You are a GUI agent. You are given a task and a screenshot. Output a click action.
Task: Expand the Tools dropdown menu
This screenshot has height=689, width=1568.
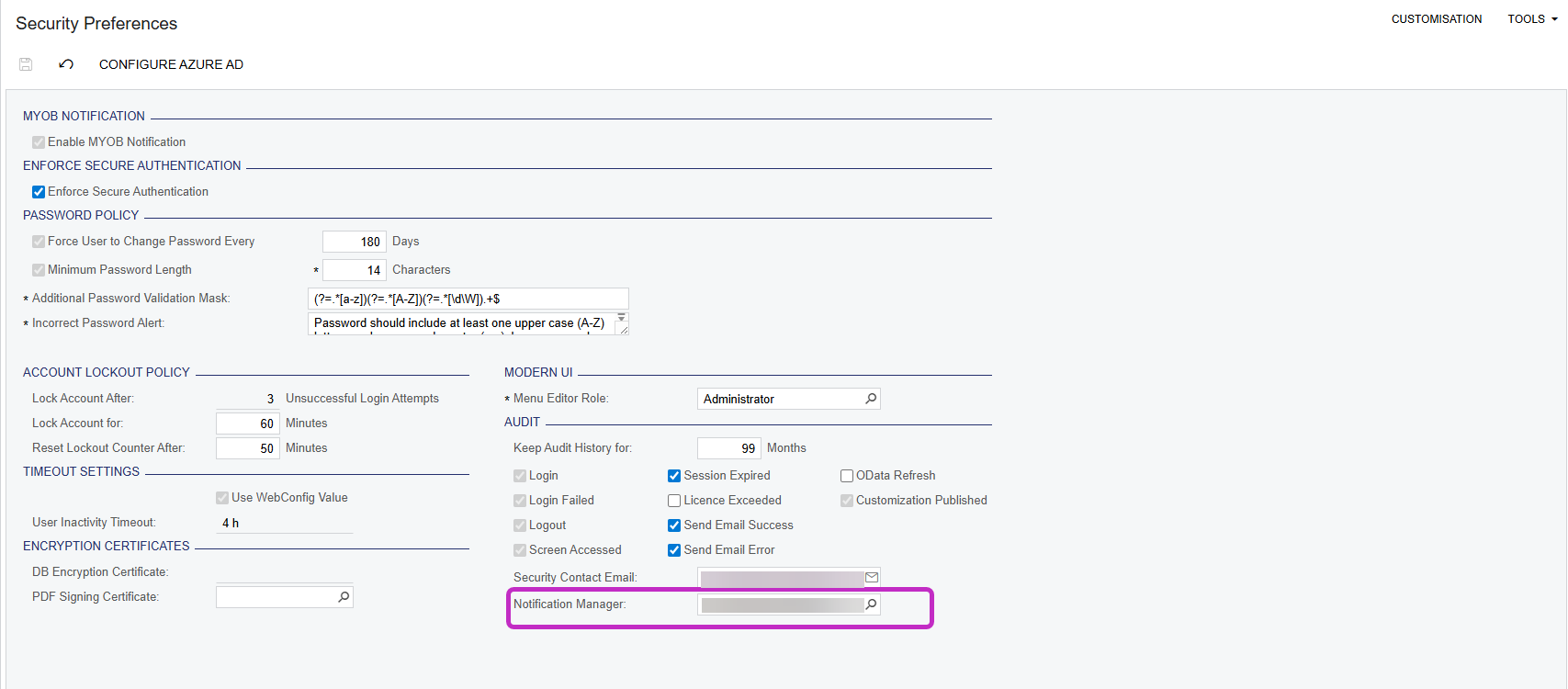click(x=1531, y=19)
